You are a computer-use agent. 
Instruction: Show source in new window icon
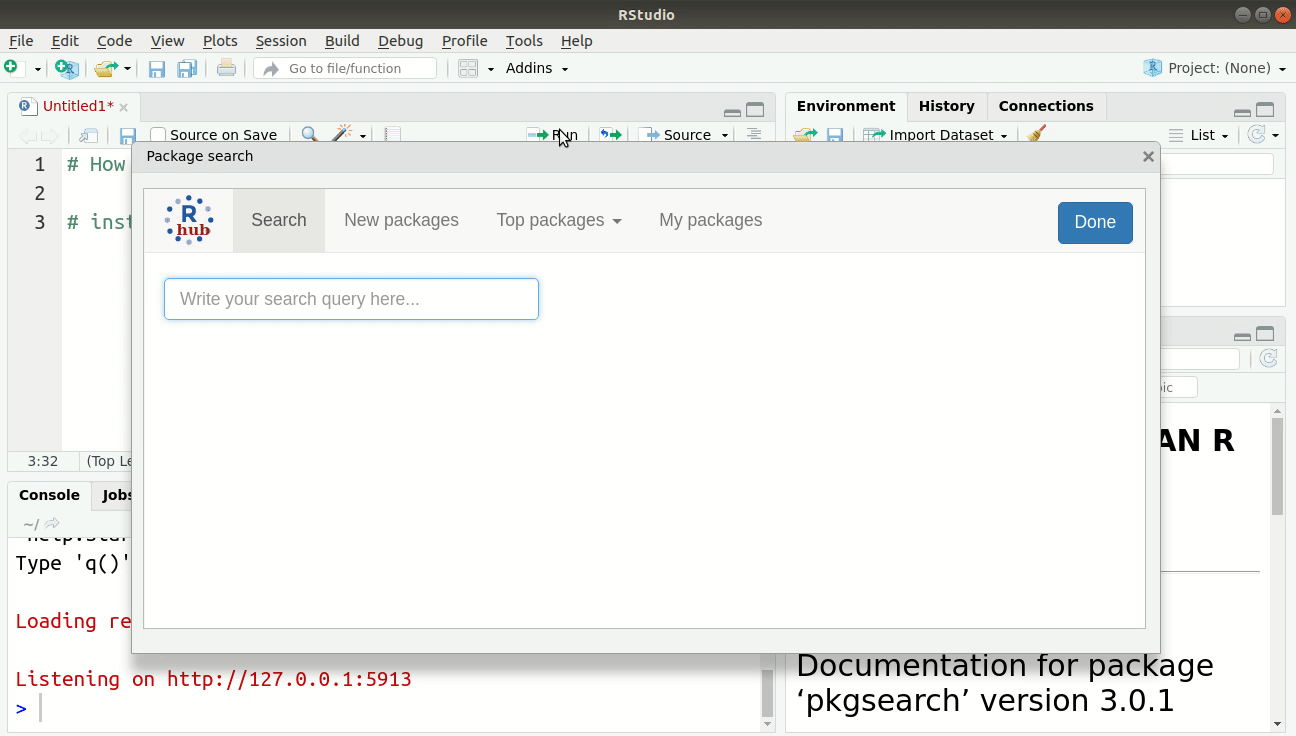89,135
